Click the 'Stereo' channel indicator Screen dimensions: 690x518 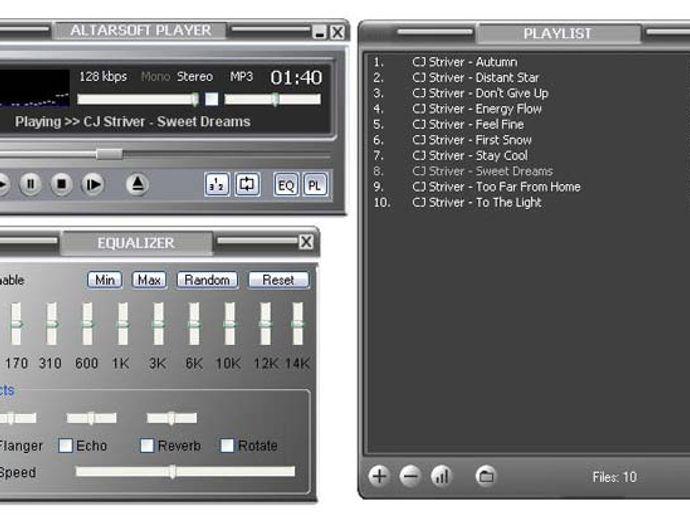tap(195, 77)
